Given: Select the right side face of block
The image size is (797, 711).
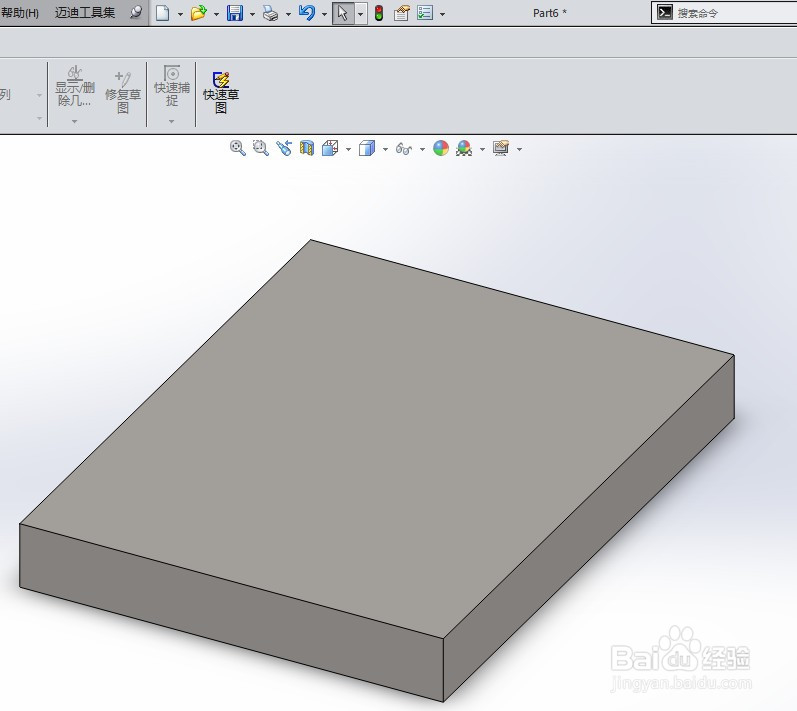Looking at the screenshot, I should (590, 529).
